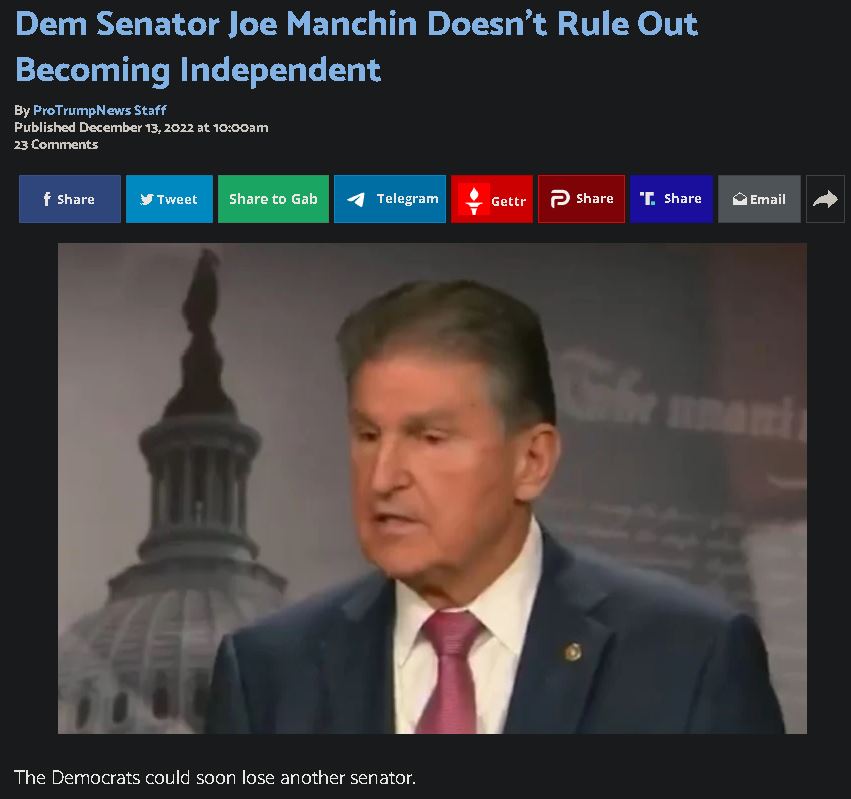Click the Gettr button label text
This screenshot has width=851, height=799.
pyautogui.click(x=509, y=201)
